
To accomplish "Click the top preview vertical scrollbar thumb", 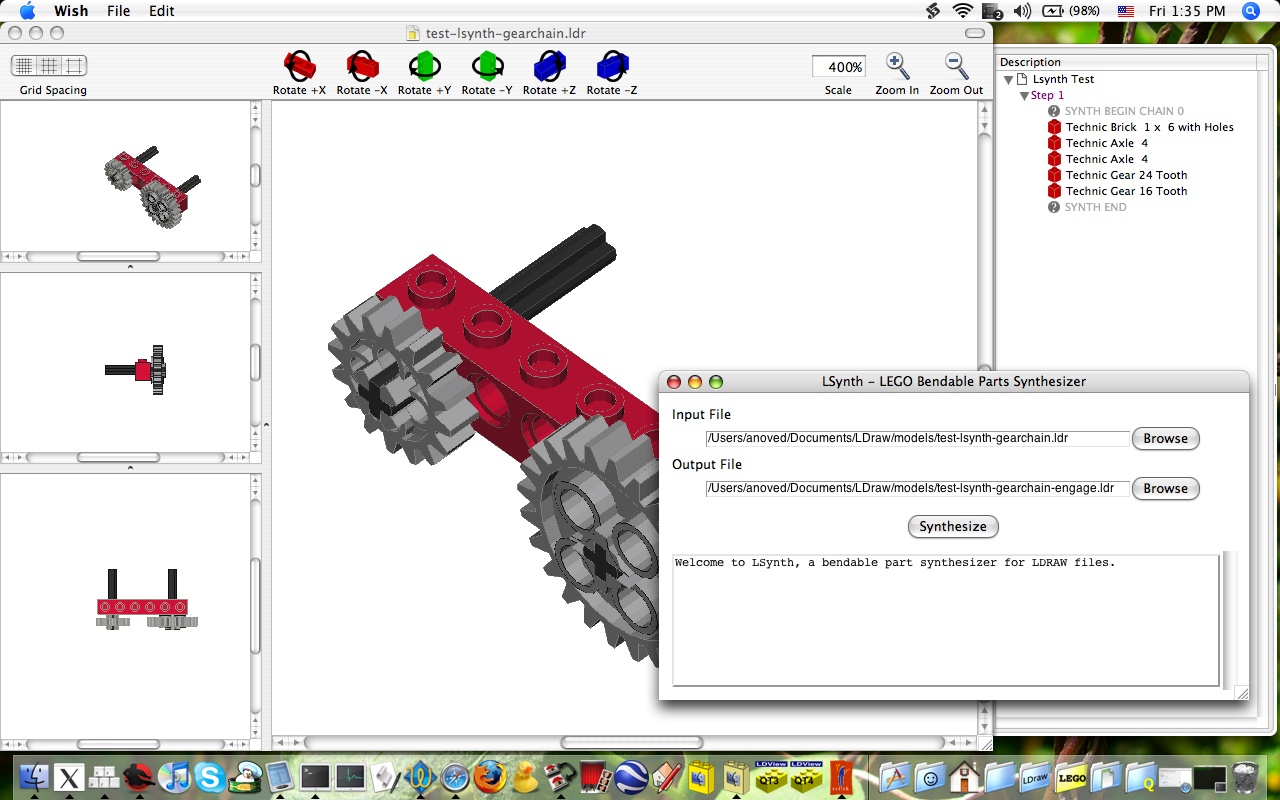I will pyautogui.click(x=255, y=175).
